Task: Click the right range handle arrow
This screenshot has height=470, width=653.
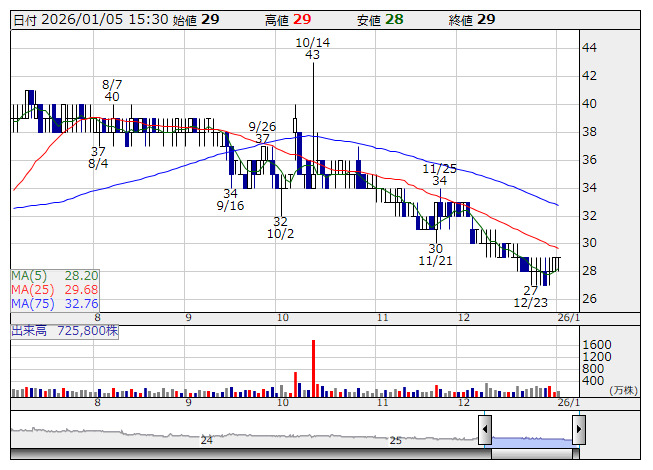Action: pyautogui.click(x=578, y=431)
